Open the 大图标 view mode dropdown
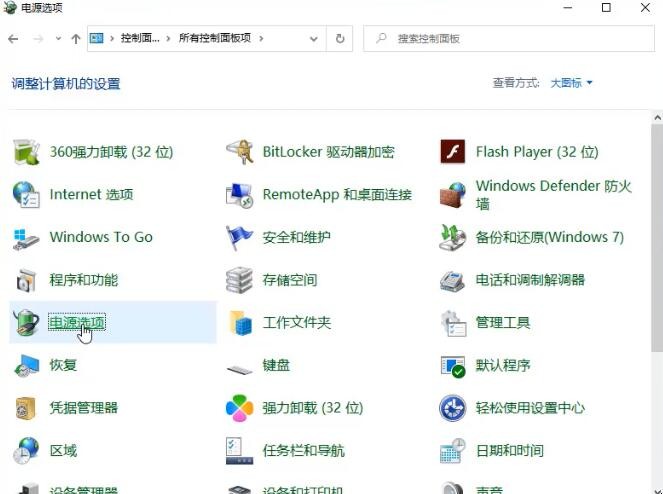 click(x=571, y=83)
